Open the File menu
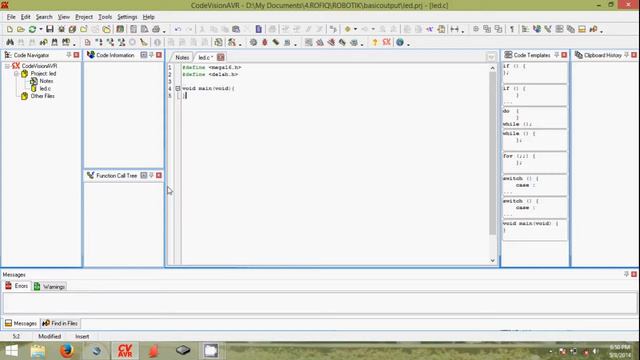This screenshot has height=360, width=640. click(x=11, y=17)
